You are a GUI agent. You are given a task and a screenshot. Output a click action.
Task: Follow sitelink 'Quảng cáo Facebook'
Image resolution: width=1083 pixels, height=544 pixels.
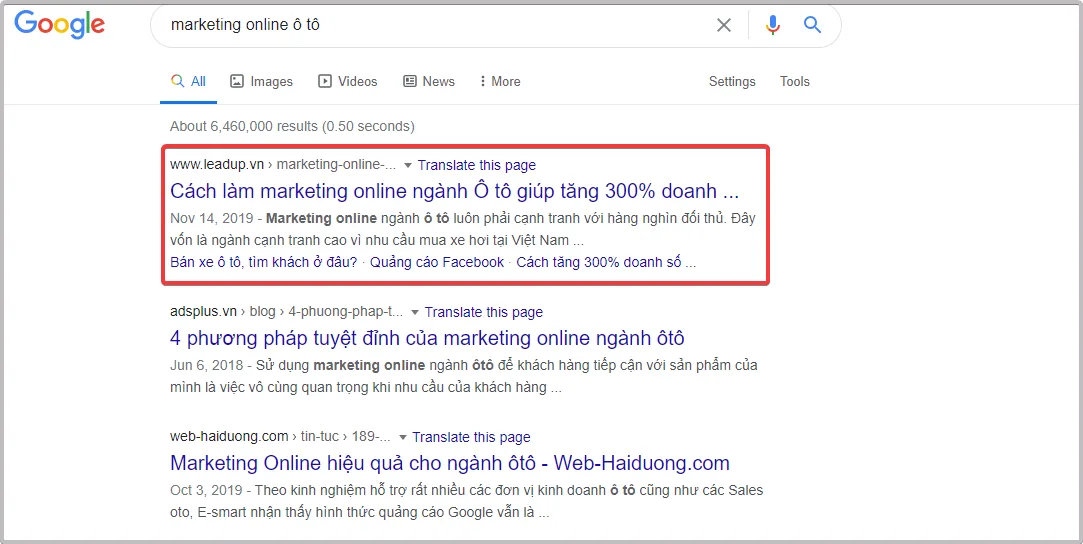coord(437,262)
